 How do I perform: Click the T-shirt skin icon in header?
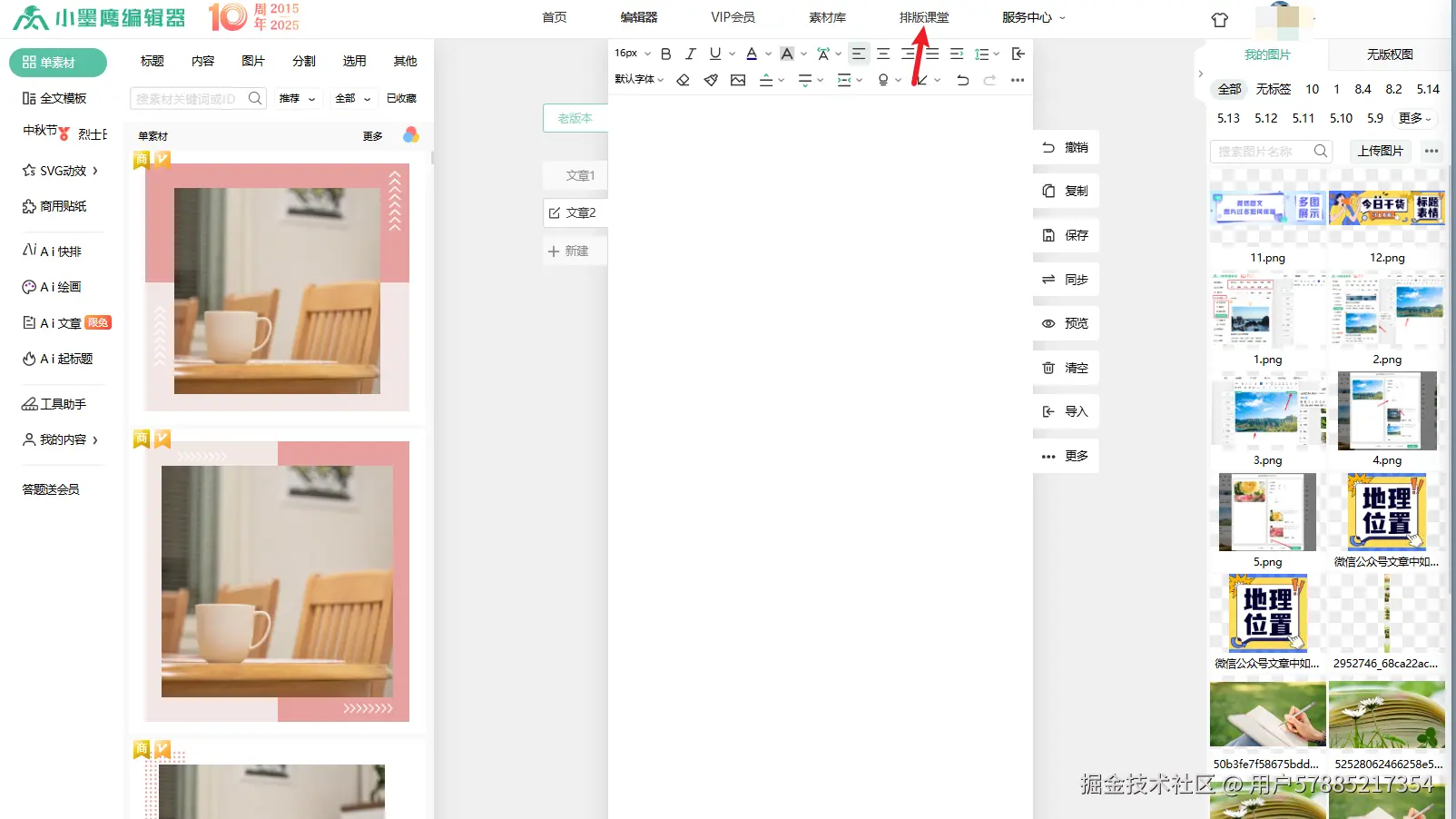1220,19
